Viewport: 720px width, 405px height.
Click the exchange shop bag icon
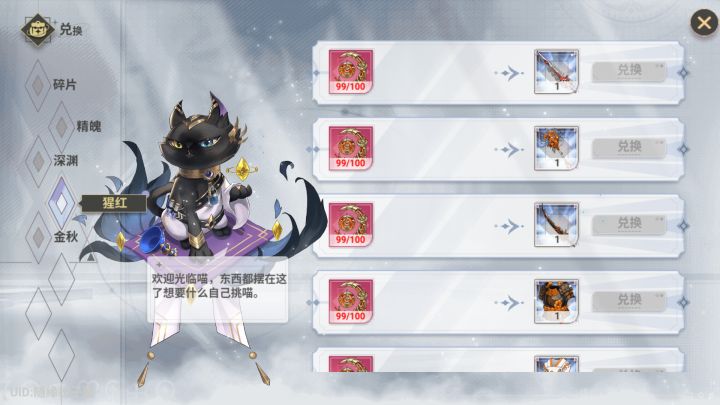38,30
